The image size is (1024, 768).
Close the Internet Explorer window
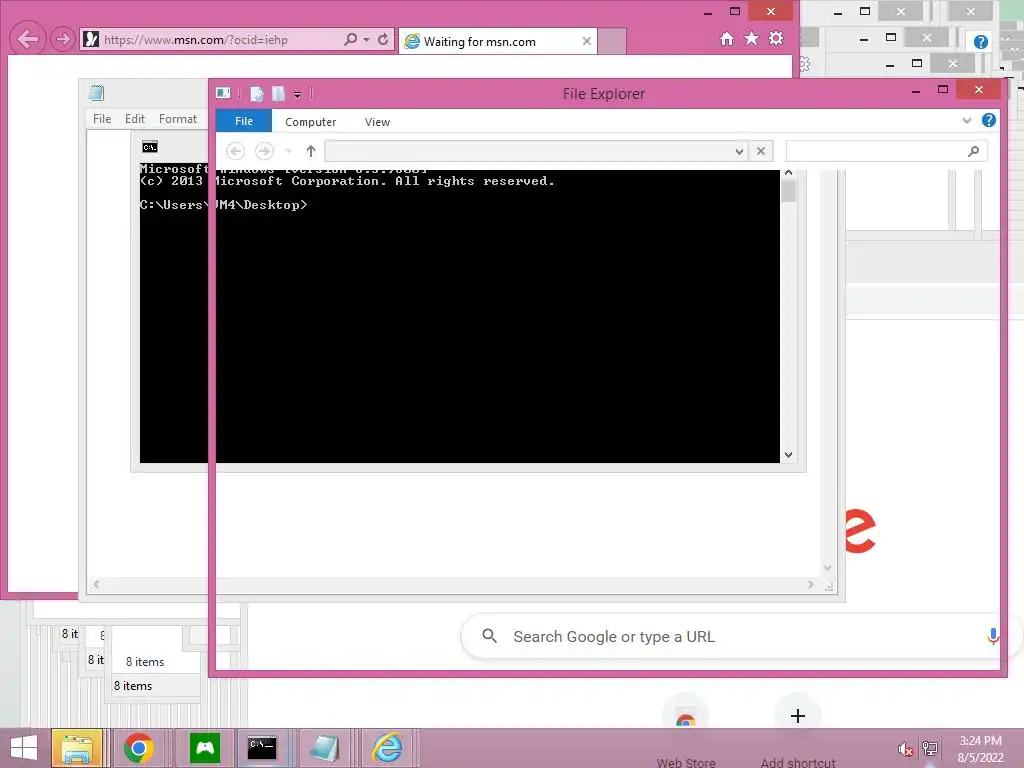771,11
